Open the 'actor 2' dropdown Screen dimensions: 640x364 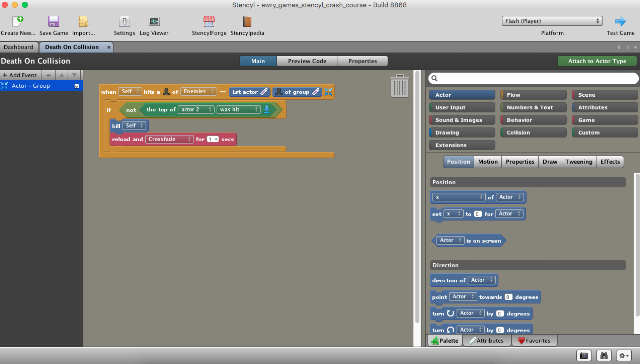[196, 109]
